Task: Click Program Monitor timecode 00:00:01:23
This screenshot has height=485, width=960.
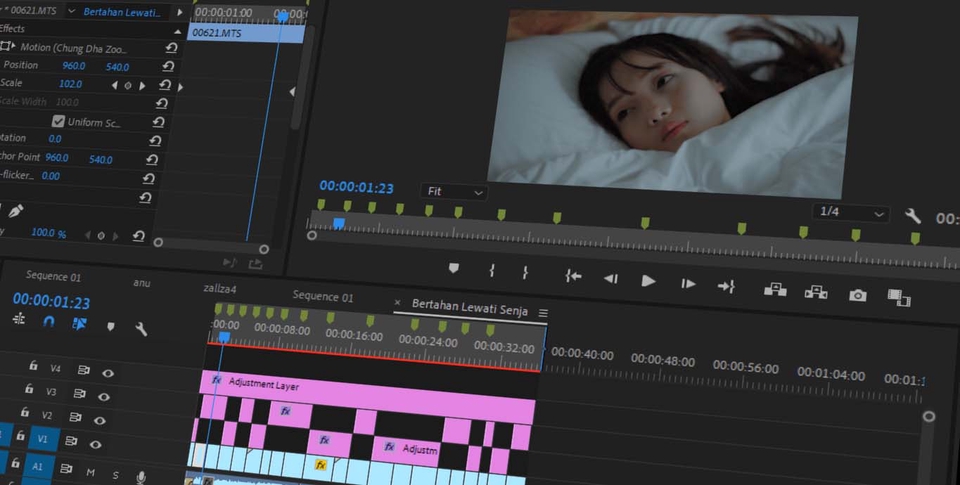Action: (x=356, y=187)
